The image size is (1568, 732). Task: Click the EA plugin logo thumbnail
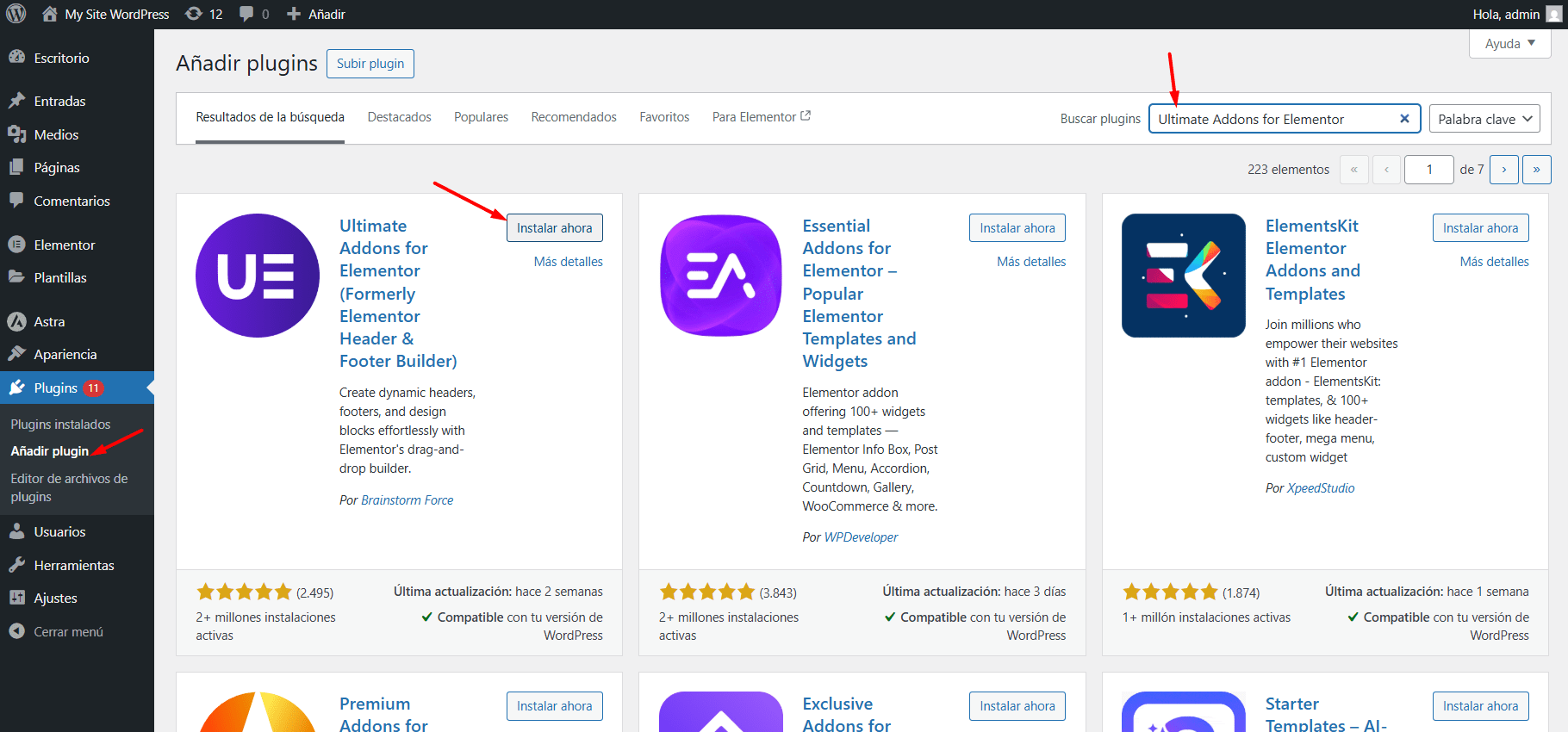coord(721,276)
